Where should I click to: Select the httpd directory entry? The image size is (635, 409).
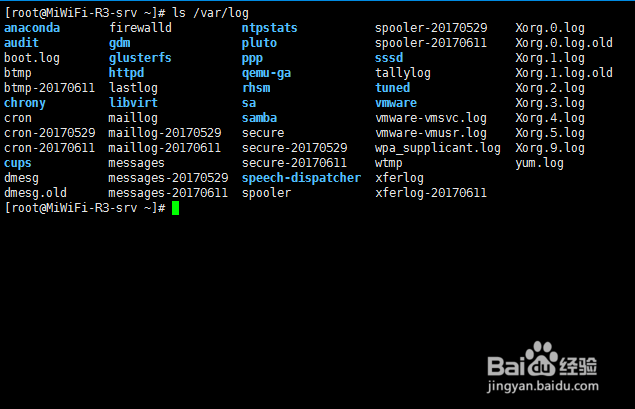coord(126,73)
